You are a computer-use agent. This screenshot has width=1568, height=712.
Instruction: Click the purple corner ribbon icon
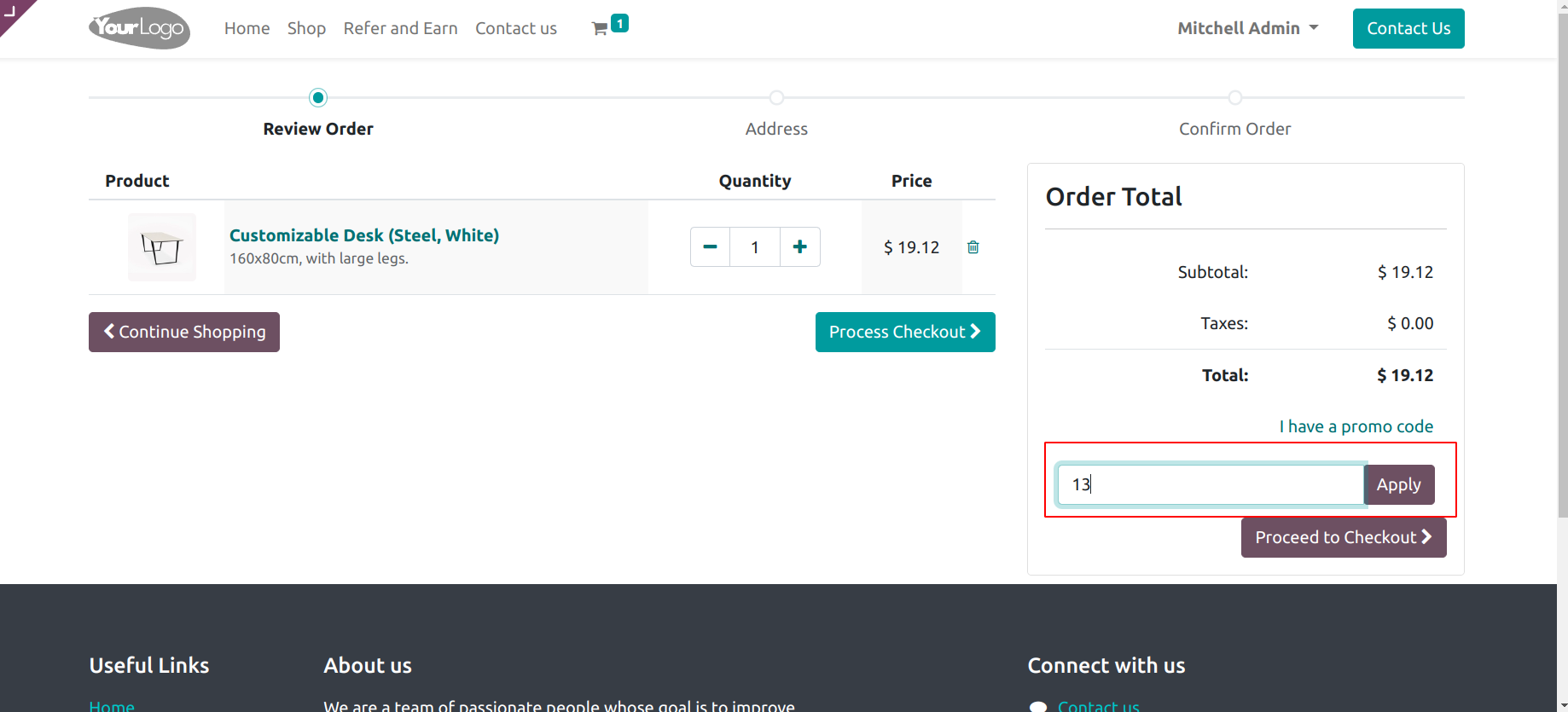pos(12,12)
